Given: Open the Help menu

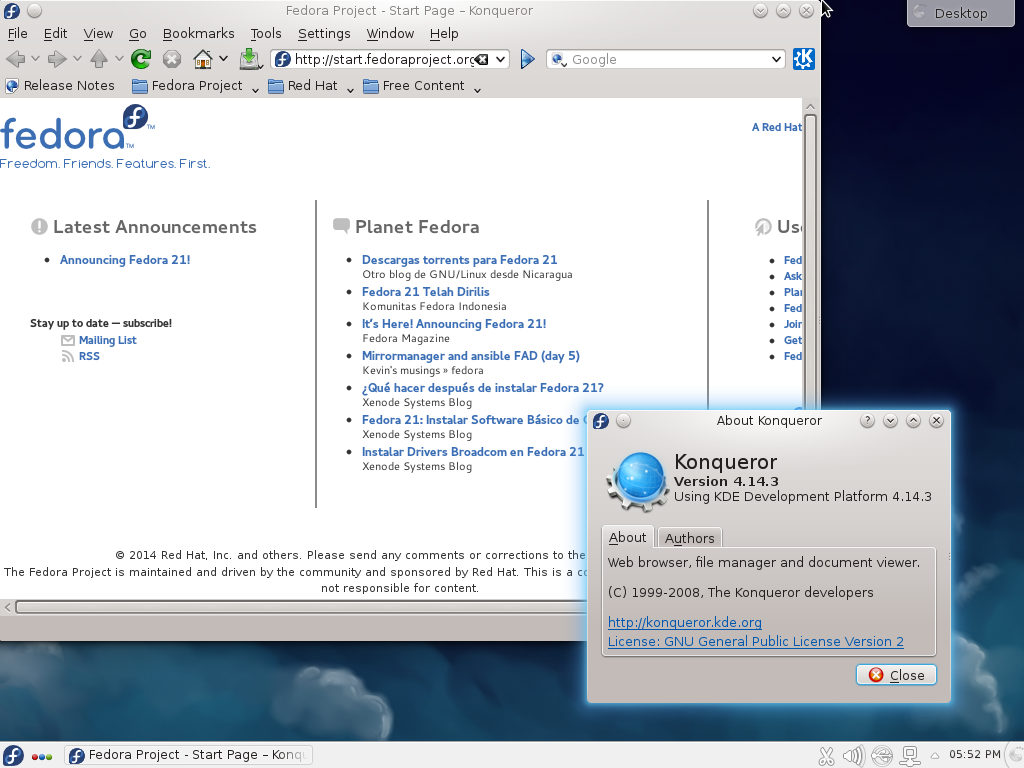Looking at the screenshot, I should tap(444, 34).
